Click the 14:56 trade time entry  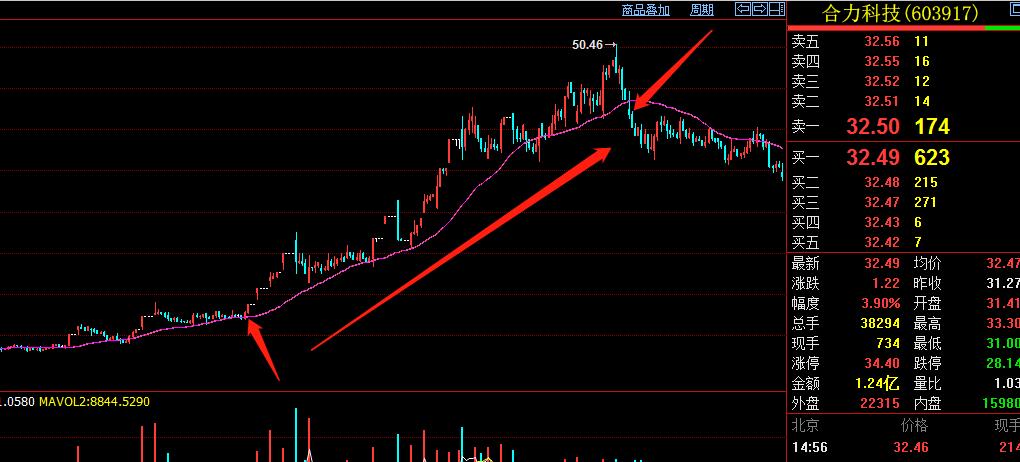tap(810, 448)
